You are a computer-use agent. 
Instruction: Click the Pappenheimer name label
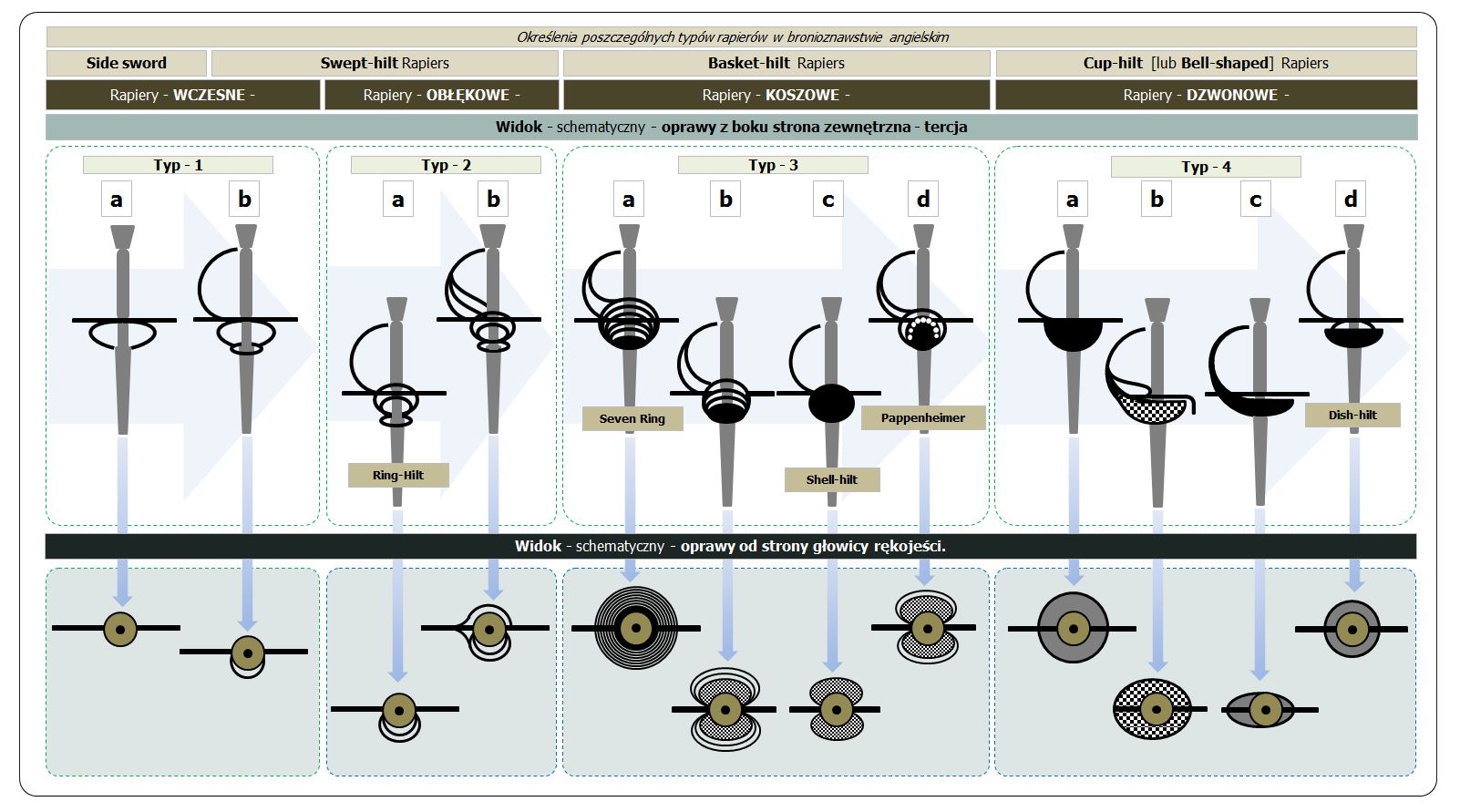(x=922, y=417)
